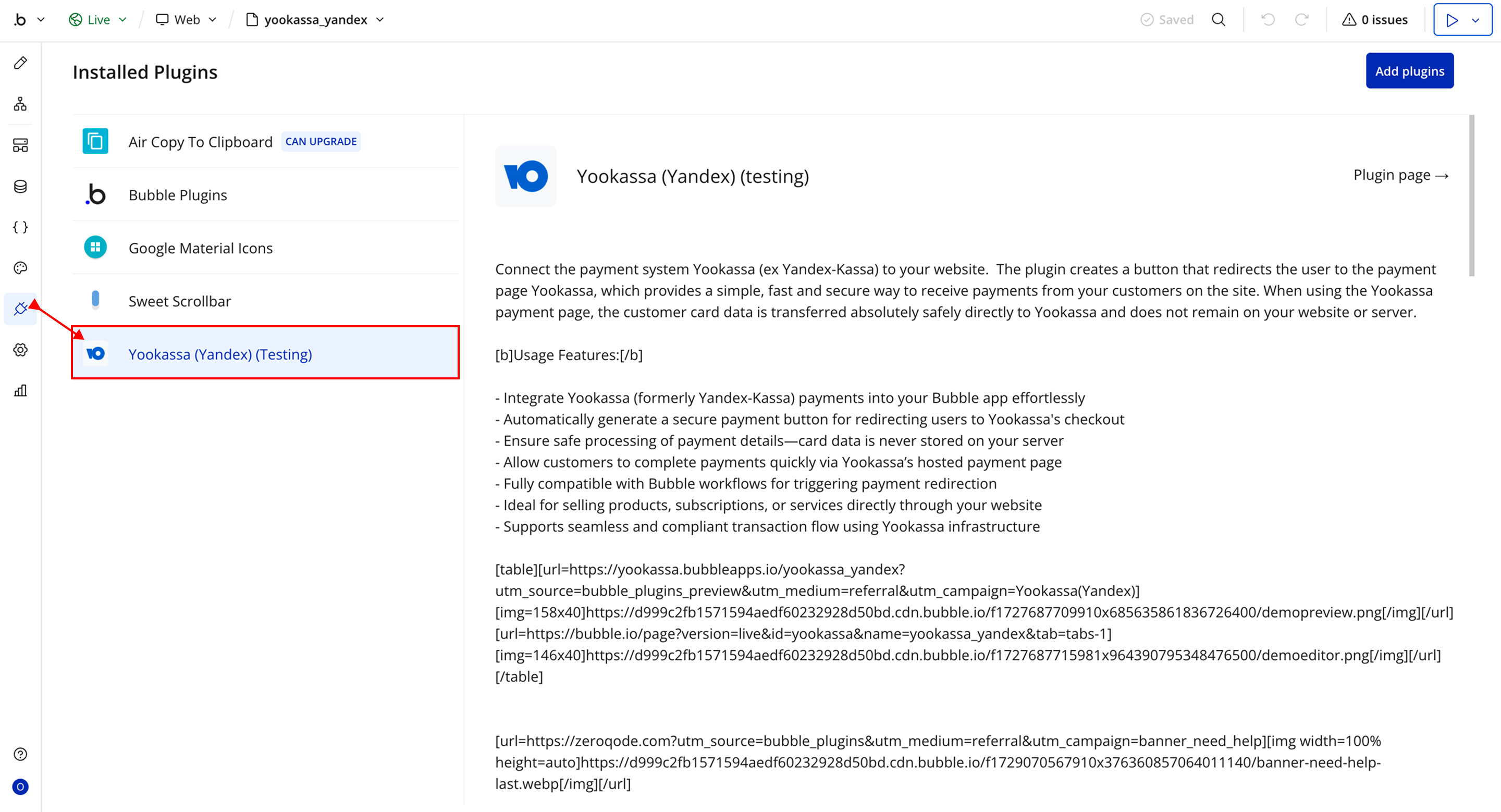Viewport: 1501px width, 812px height.
Task: Open the Data tab database icon
Action: click(20, 187)
